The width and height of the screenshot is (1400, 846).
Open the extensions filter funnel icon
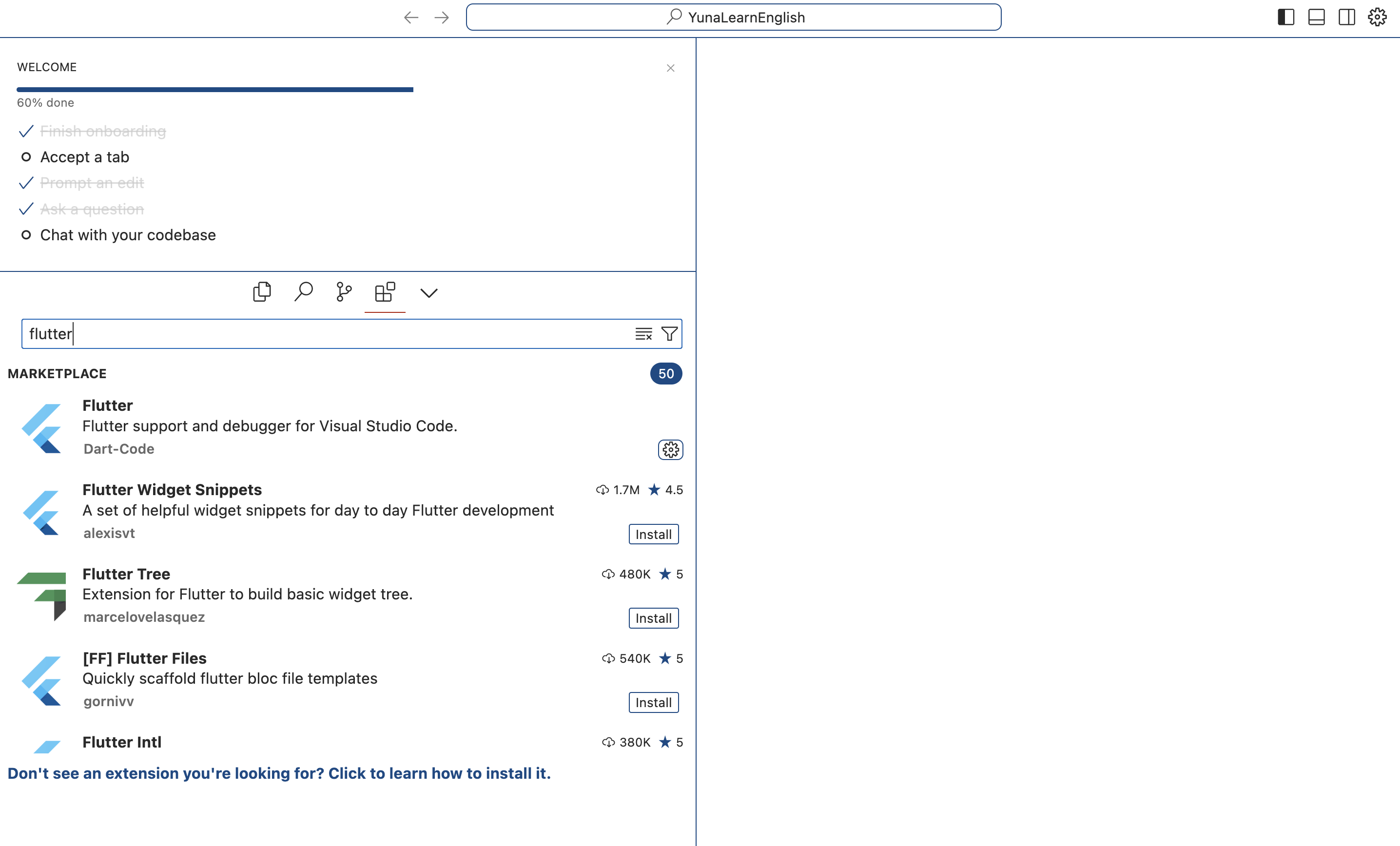pos(669,333)
